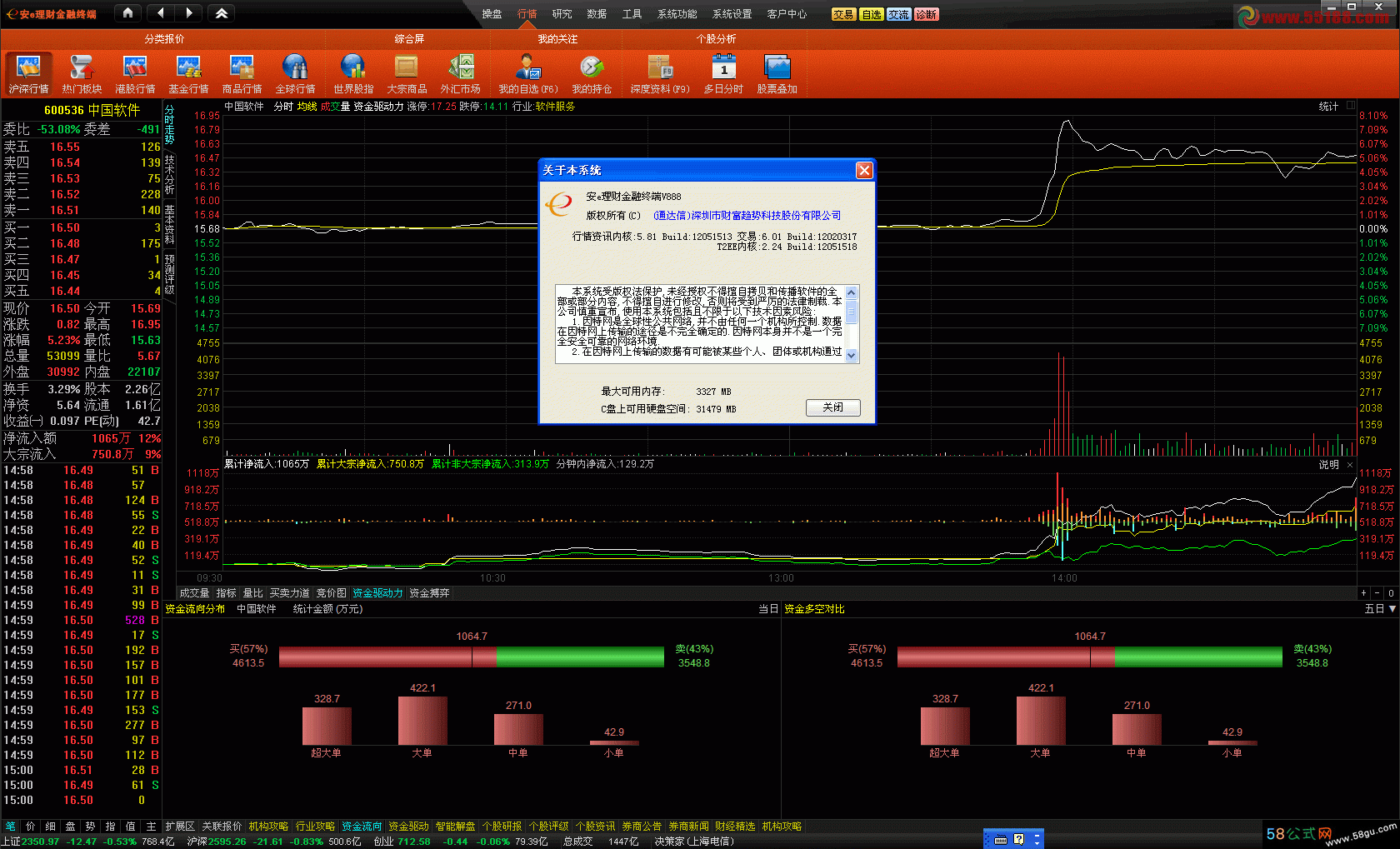Open 热门板块 hot sectors icon
This screenshot has height=849, width=1400.
click(82, 74)
